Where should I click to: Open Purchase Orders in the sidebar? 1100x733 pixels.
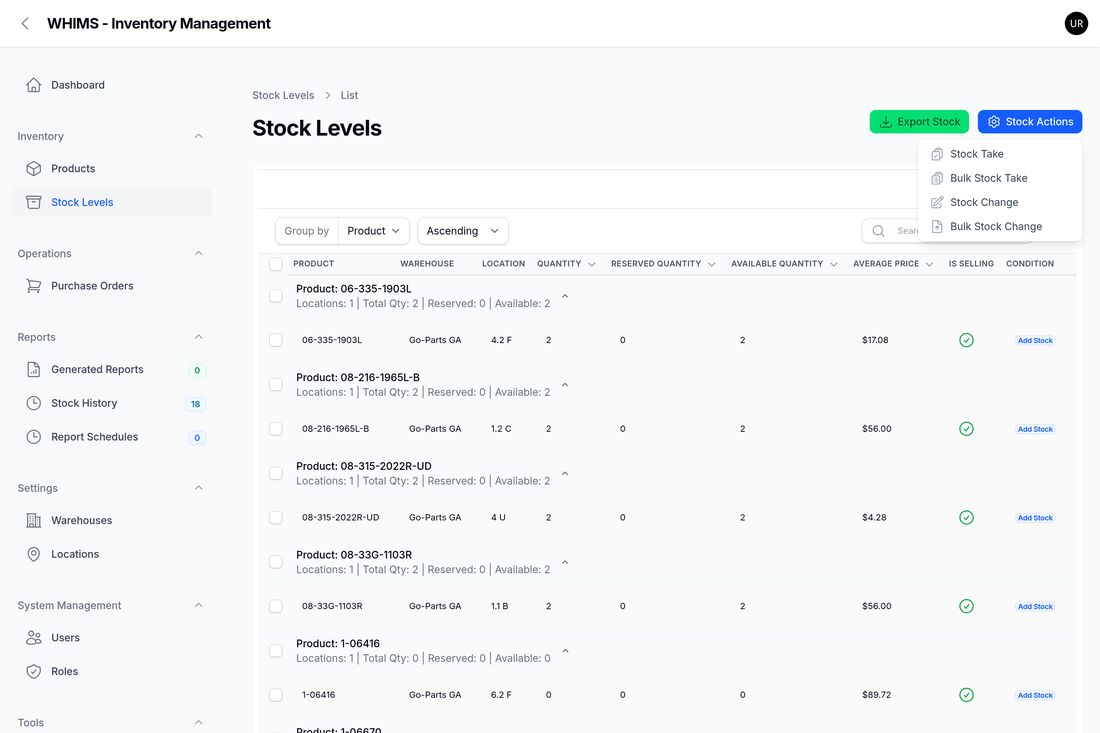[112, 285]
